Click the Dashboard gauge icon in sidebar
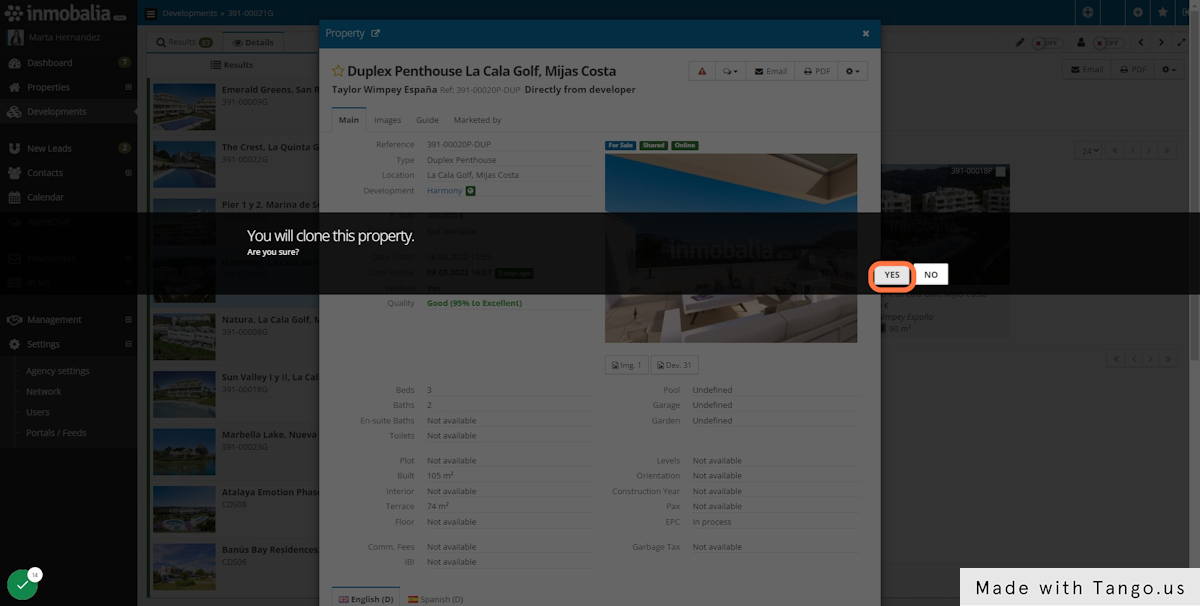1200x606 pixels. click(14, 63)
